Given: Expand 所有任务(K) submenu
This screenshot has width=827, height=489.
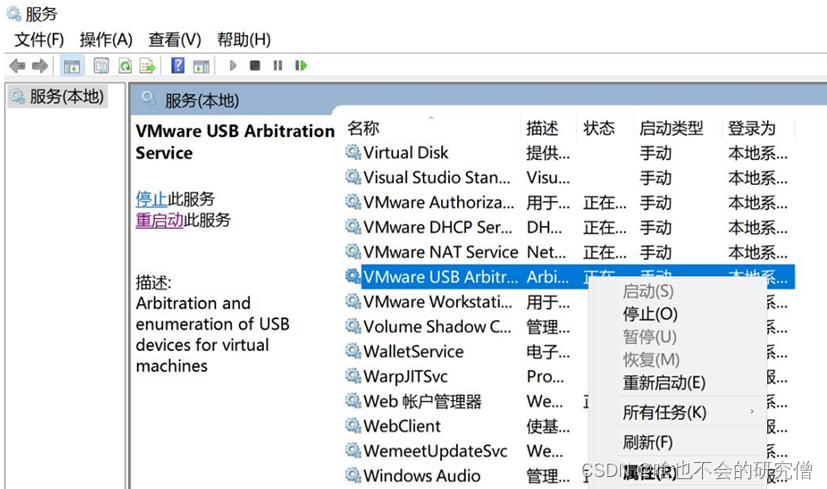Looking at the screenshot, I should tap(678, 412).
